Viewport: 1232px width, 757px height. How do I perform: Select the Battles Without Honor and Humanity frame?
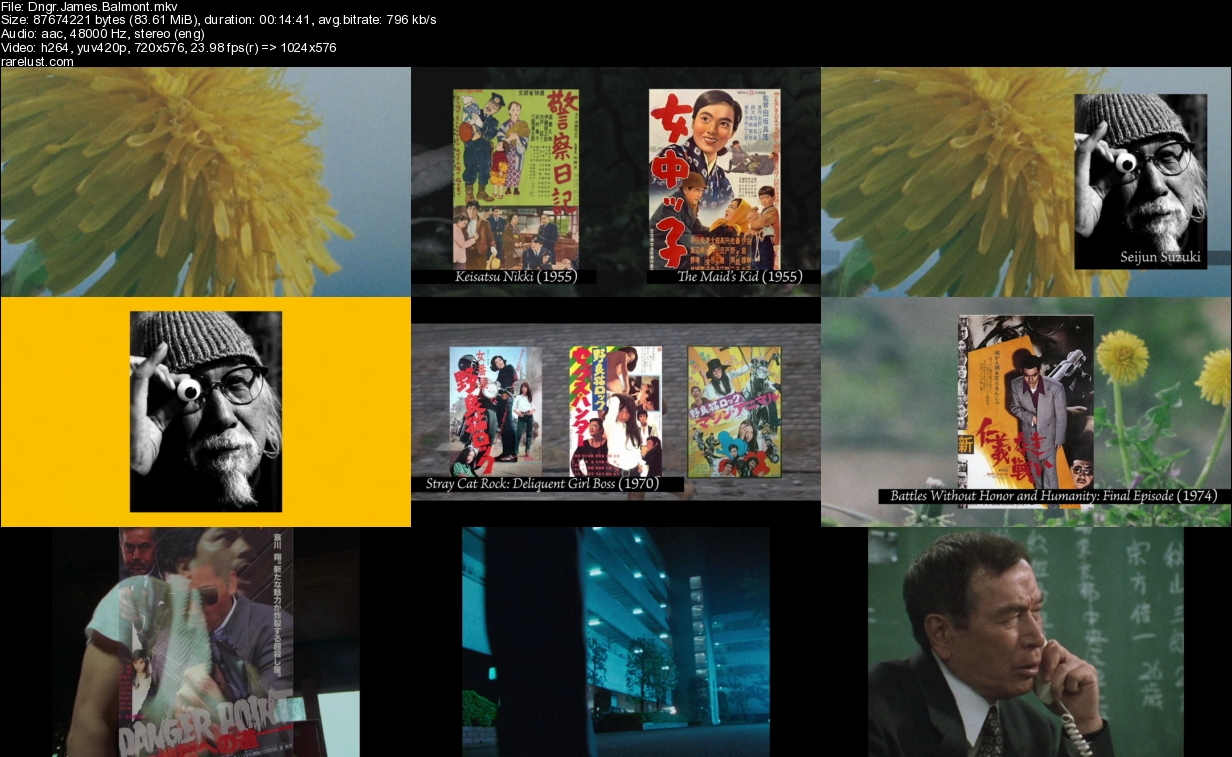(1026, 412)
